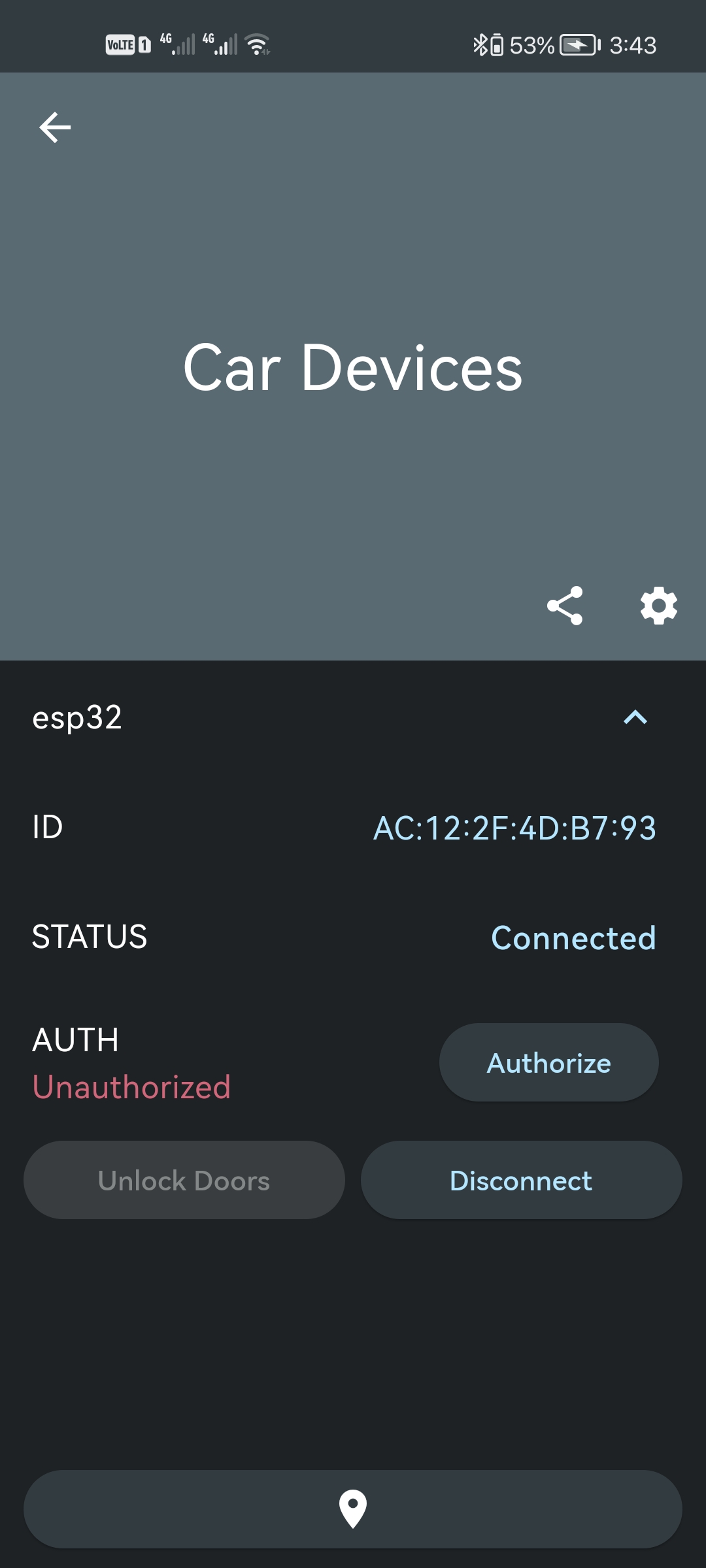Tap the Car Devices title
The height and width of the screenshot is (1568, 706).
pos(353,370)
